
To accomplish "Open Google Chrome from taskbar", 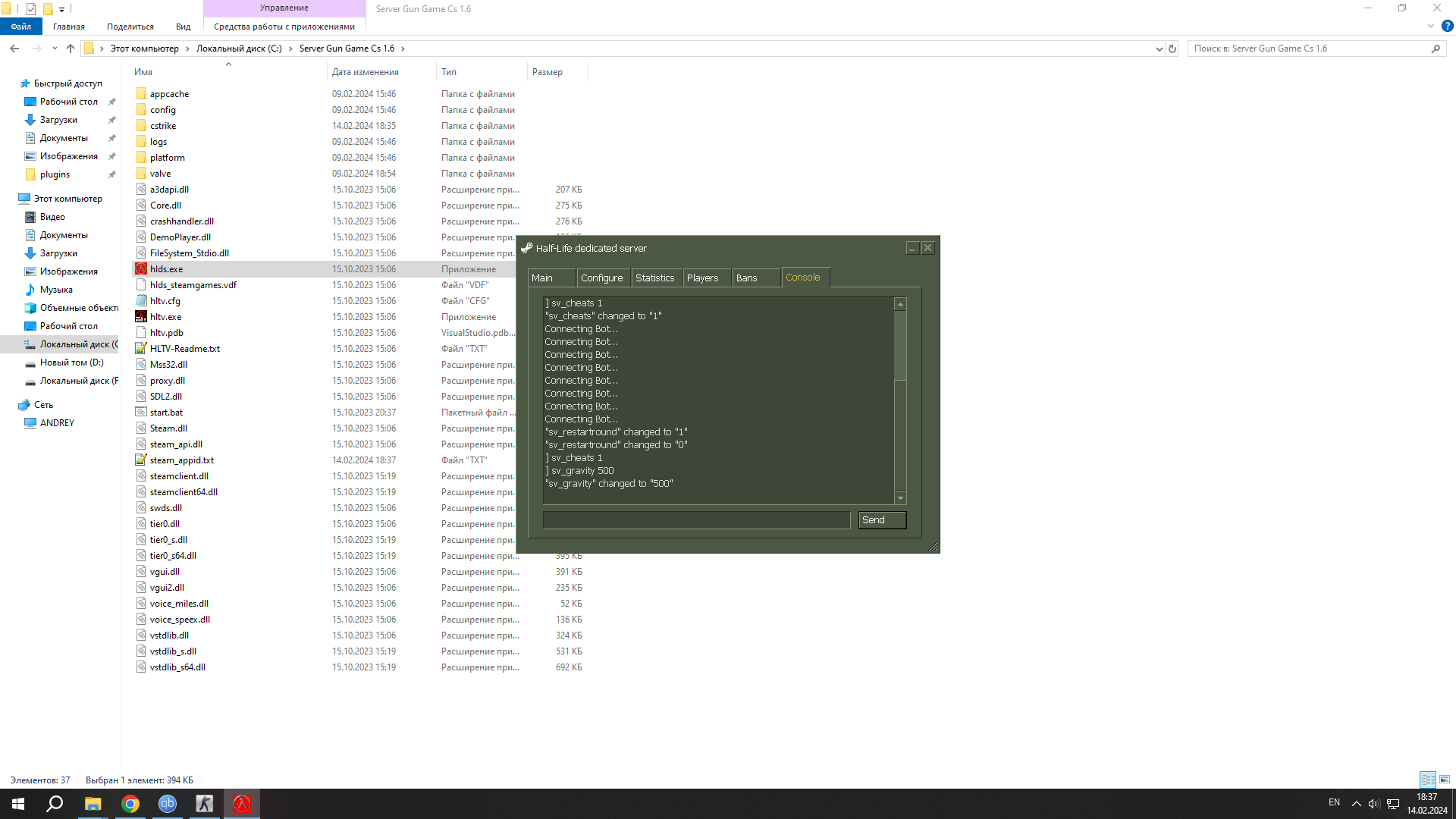I will [x=130, y=804].
